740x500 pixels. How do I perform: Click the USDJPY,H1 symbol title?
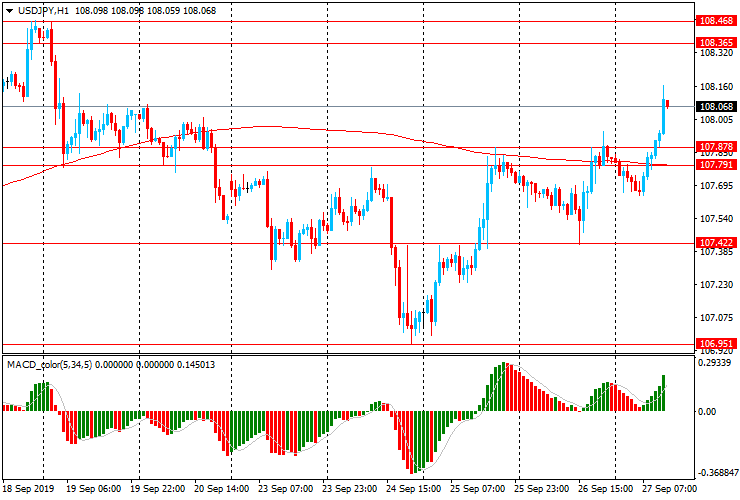click(x=43, y=10)
